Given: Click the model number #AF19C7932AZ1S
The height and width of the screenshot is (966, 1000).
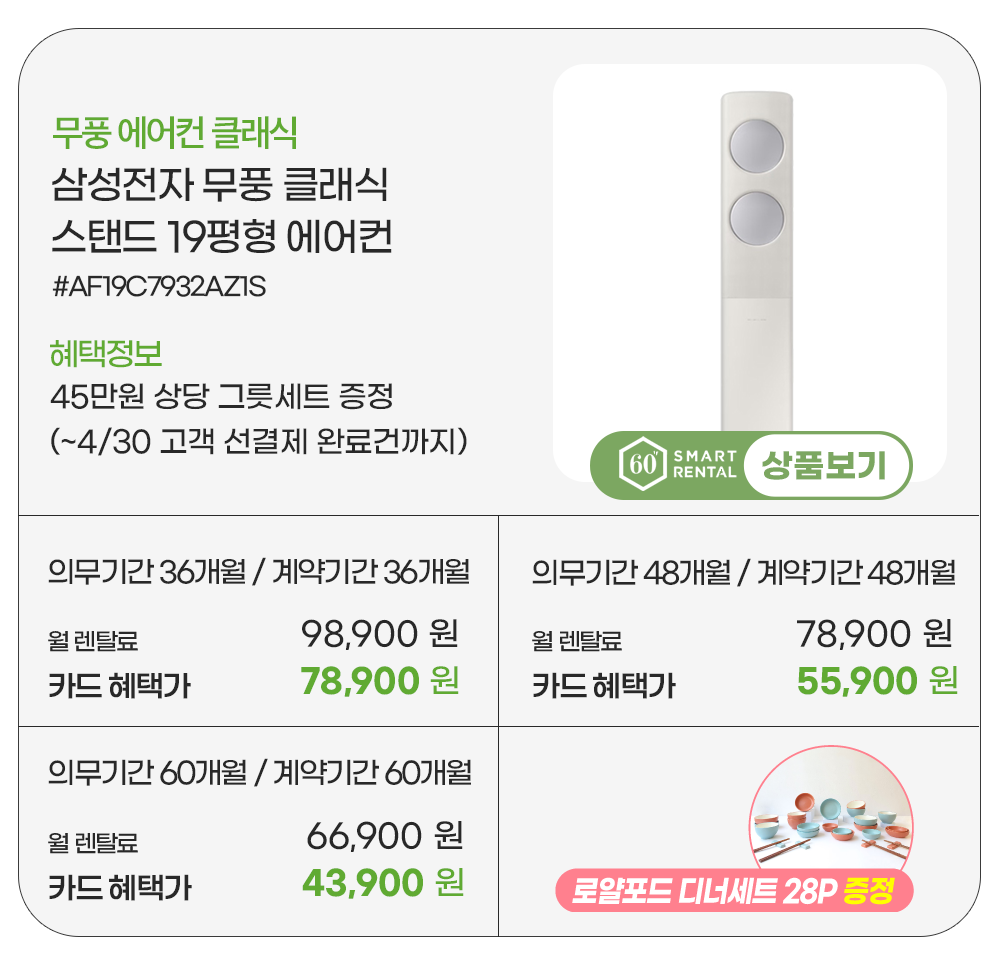Looking at the screenshot, I should (x=159, y=287).
